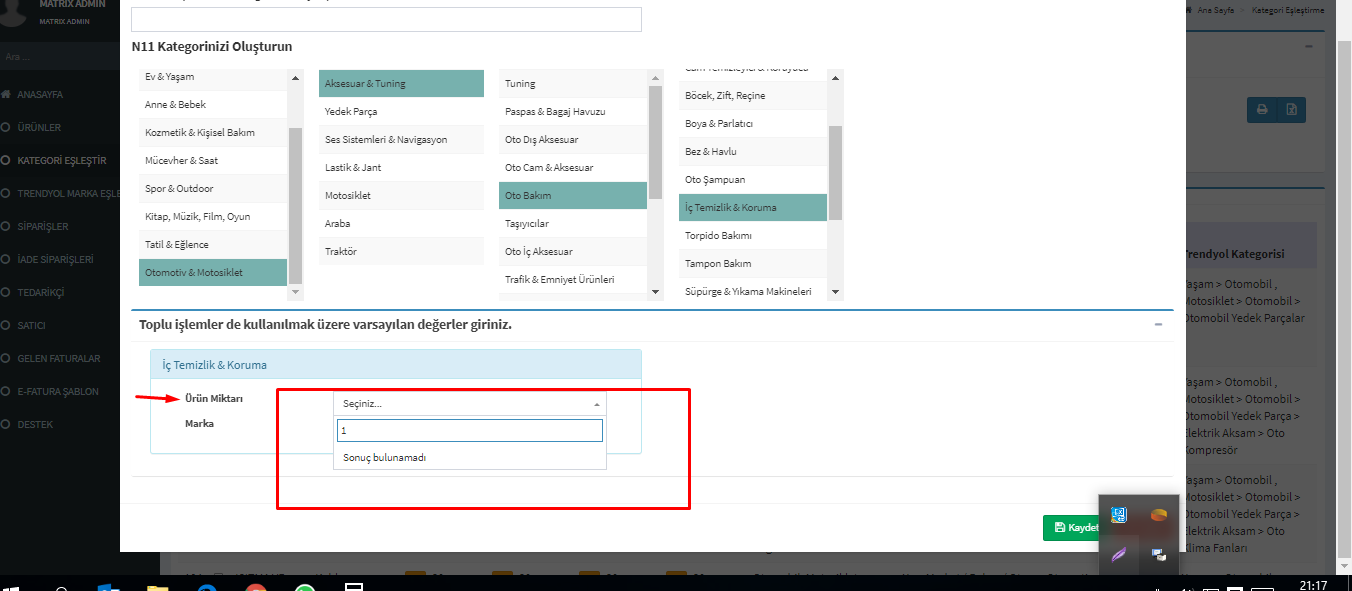The height and width of the screenshot is (591, 1352).
Task: Collapse the Toplu işlemler section with minus
Action: coord(1158,324)
